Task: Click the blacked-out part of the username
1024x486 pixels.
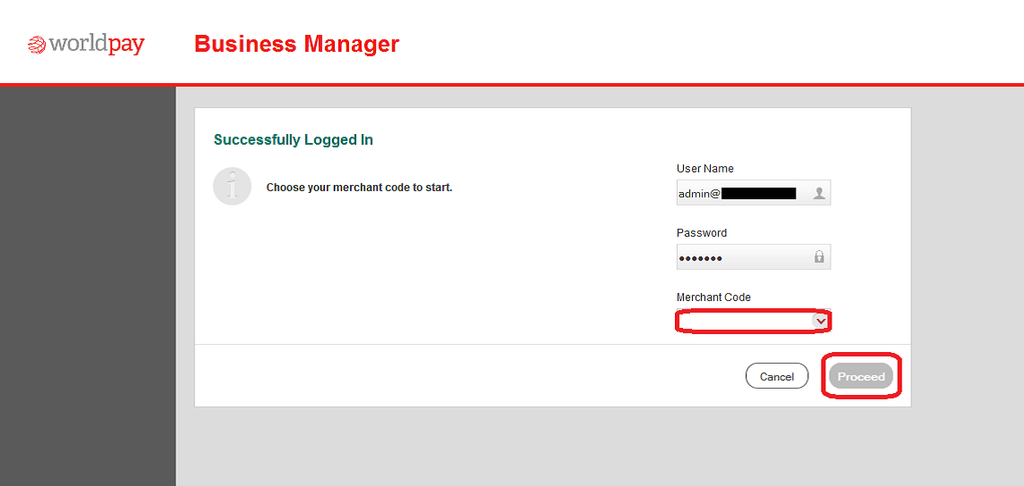Action: (x=758, y=193)
